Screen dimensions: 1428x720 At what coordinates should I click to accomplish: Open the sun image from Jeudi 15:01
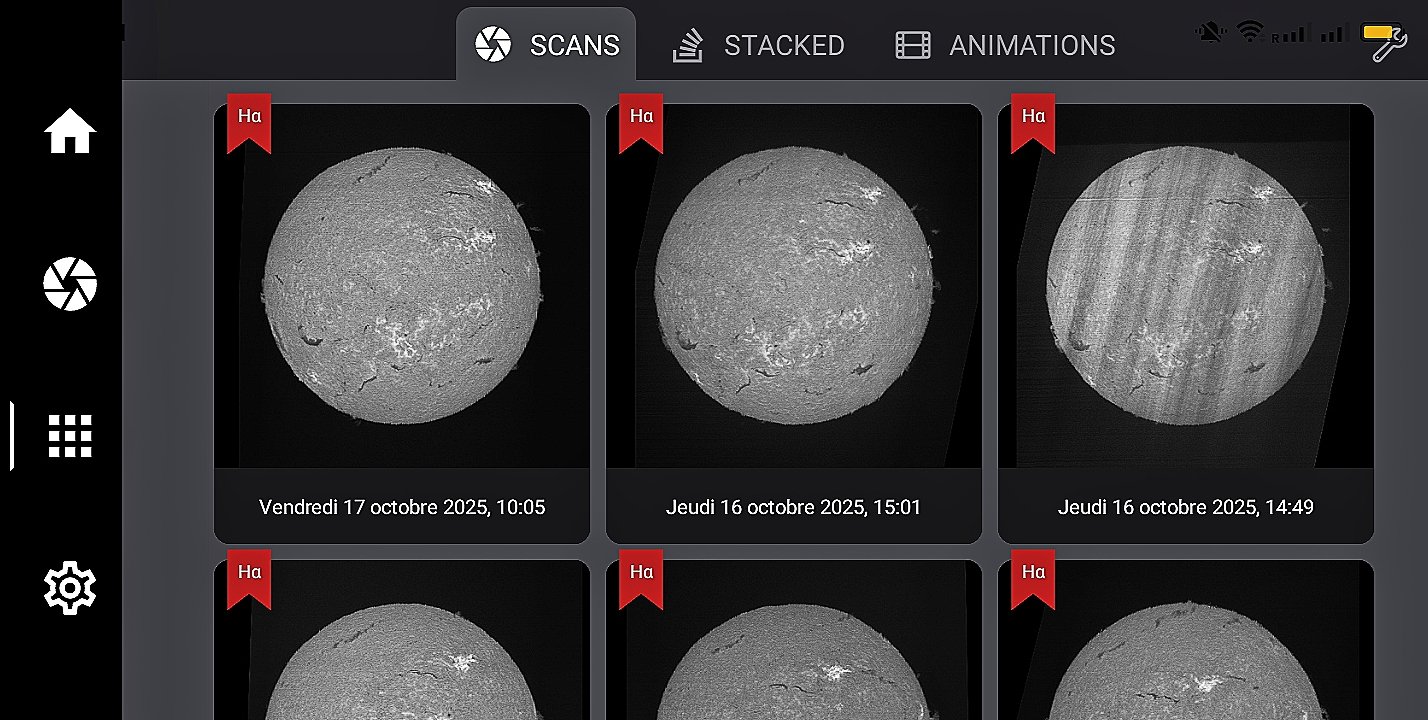(x=794, y=287)
